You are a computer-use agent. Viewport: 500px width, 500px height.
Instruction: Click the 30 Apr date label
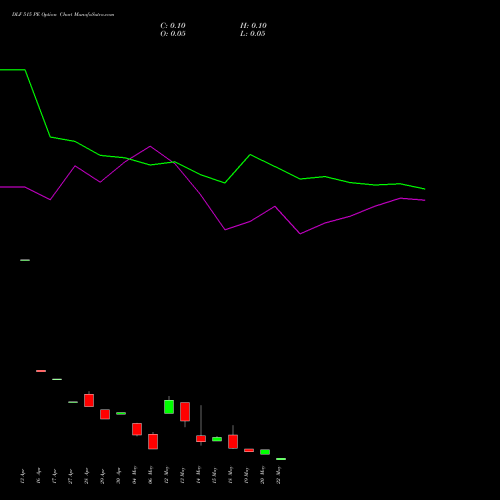[x=119, y=476]
